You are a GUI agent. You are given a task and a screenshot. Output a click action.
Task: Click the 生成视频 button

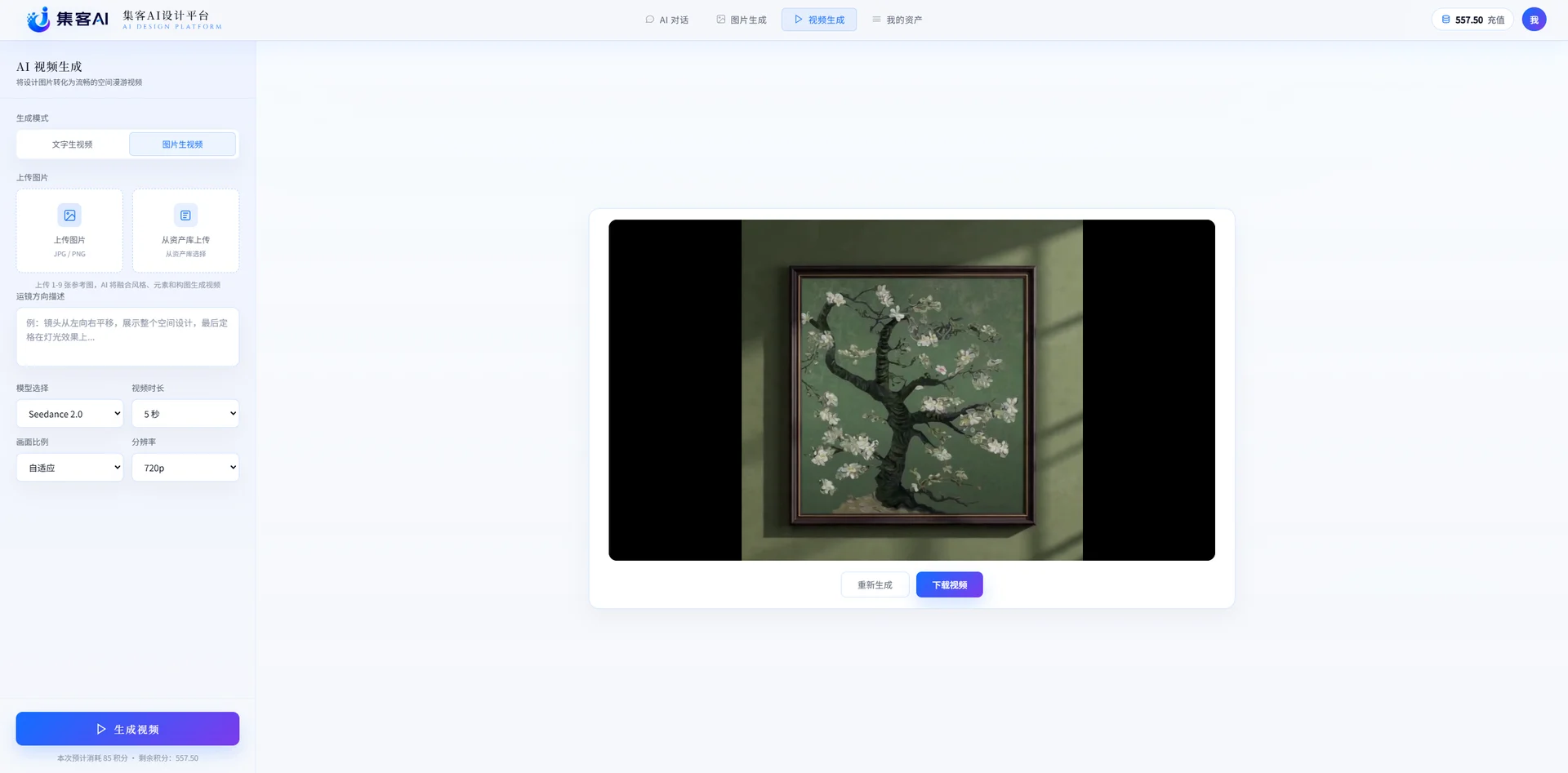pyautogui.click(x=127, y=729)
